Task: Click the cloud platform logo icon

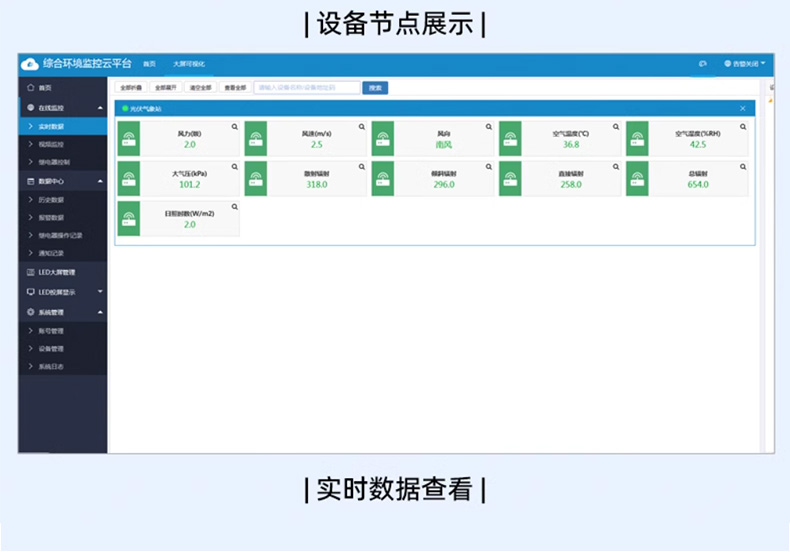Action: pos(29,64)
